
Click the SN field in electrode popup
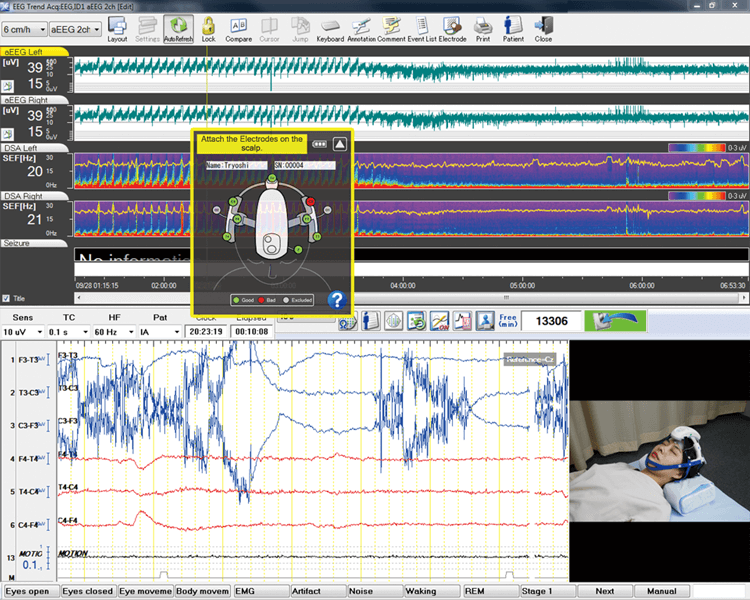[x=304, y=165]
